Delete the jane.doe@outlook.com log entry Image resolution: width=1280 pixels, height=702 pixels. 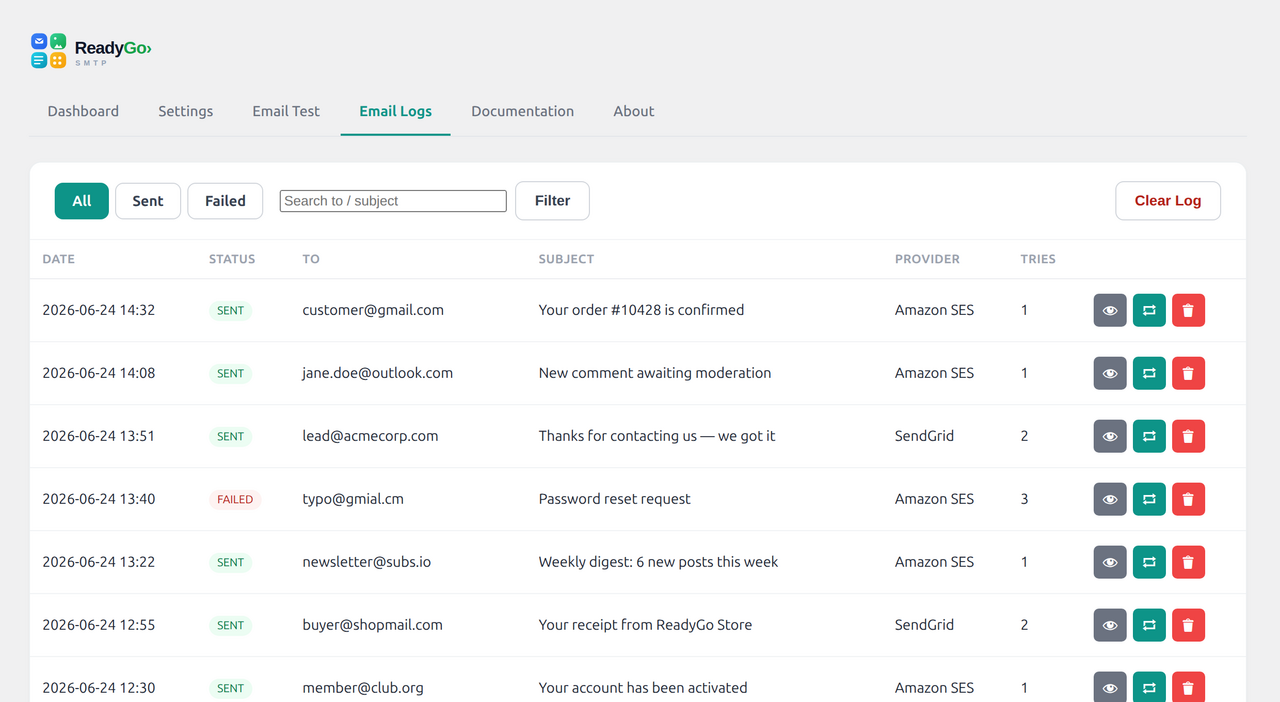point(1188,373)
